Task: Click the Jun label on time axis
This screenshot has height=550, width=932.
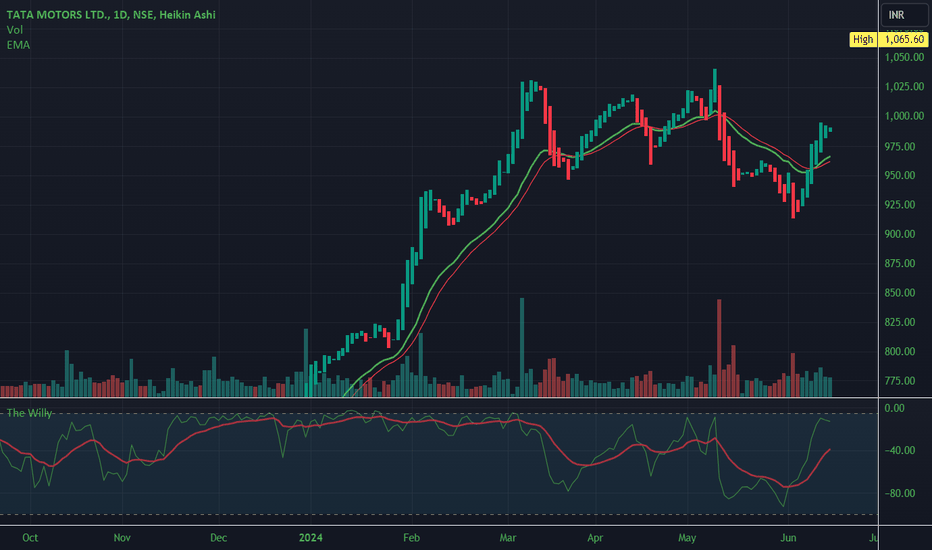Action: 788,538
